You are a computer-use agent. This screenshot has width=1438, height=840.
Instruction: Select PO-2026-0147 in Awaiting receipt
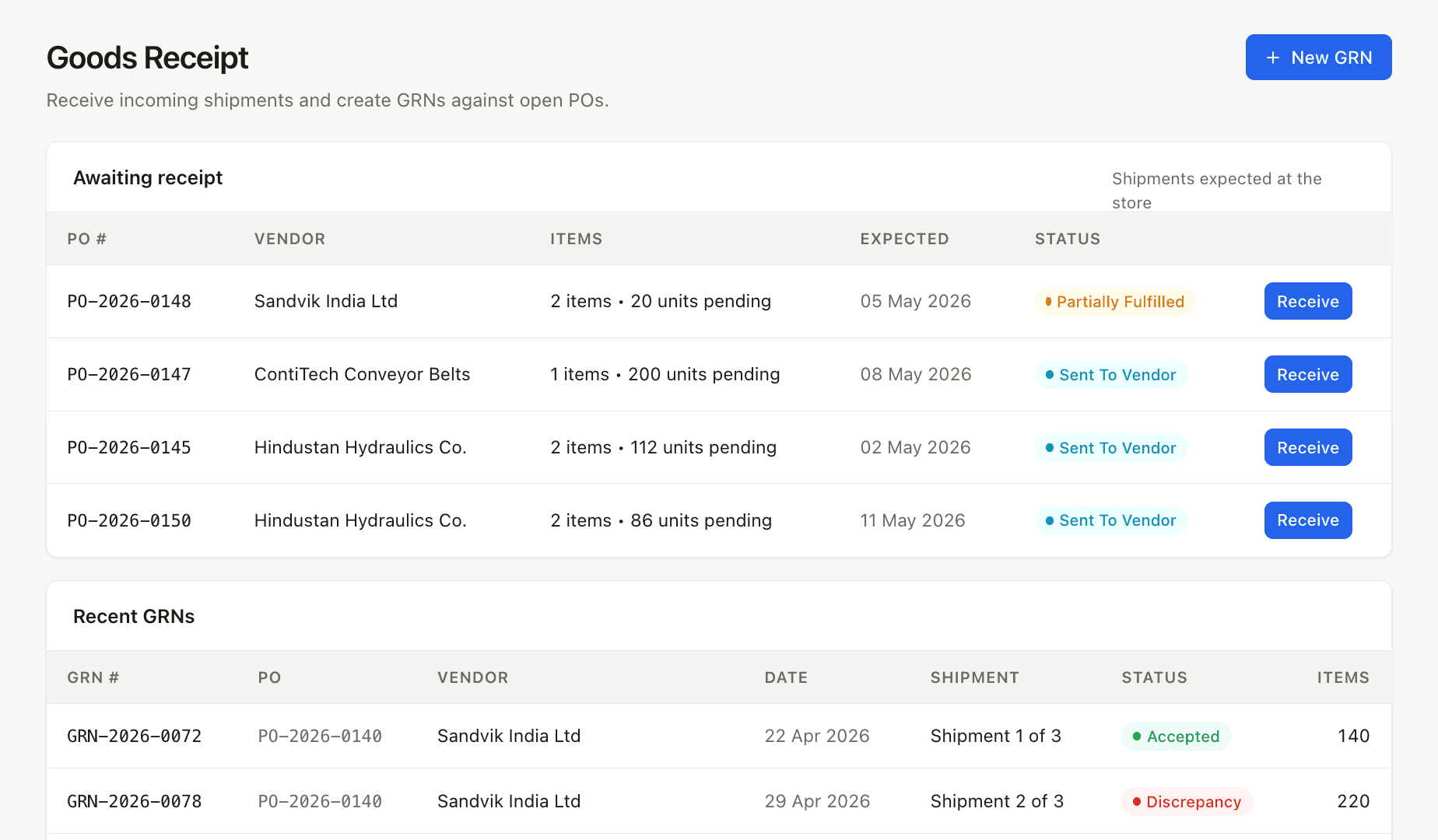click(129, 374)
